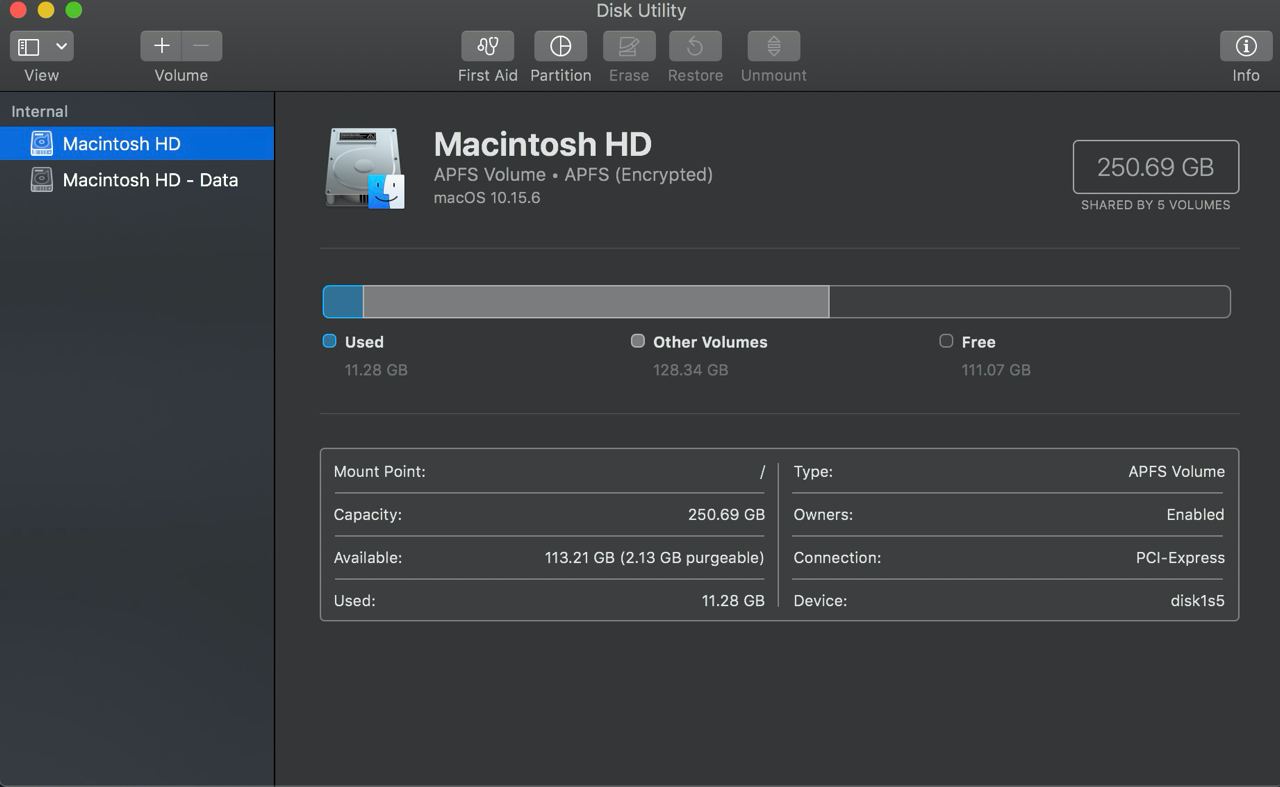Click the Mount Point label
Screen dimensions: 1280x787
[380, 472]
